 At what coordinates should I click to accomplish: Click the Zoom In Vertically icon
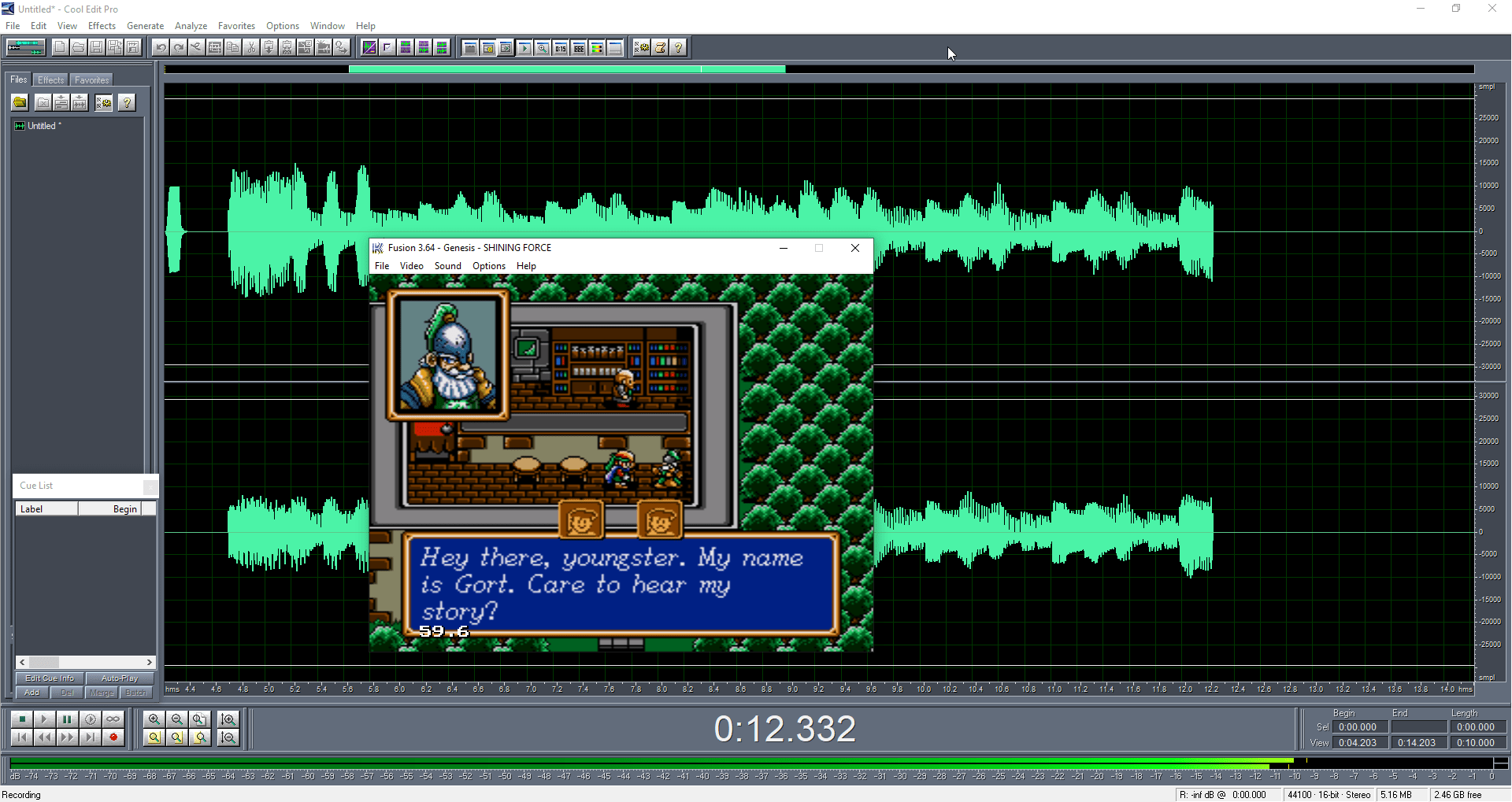tap(228, 719)
